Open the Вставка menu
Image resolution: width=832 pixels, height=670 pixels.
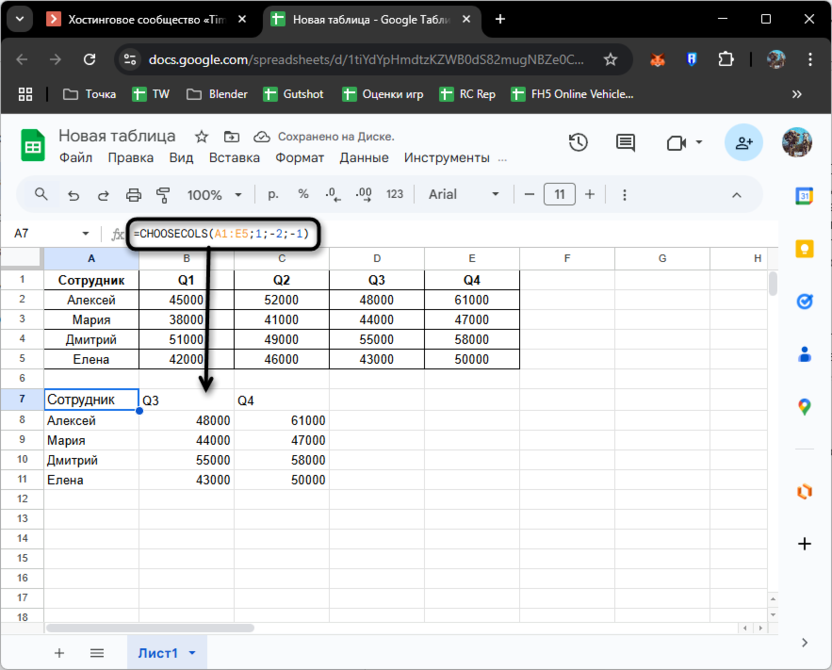click(x=234, y=158)
